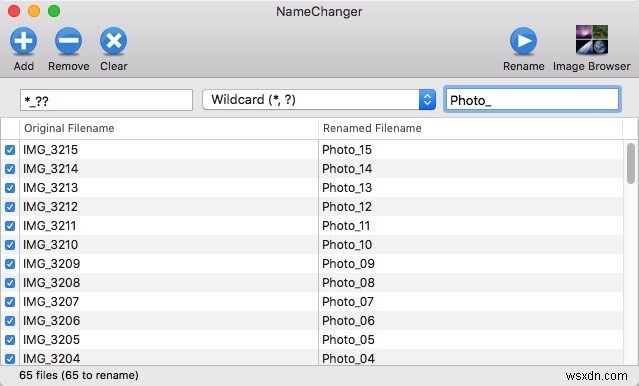The height and width of the screenshot is (386, 639).
Task: Select the IMG_3207 original filename
Action: (x=51, y=302)
